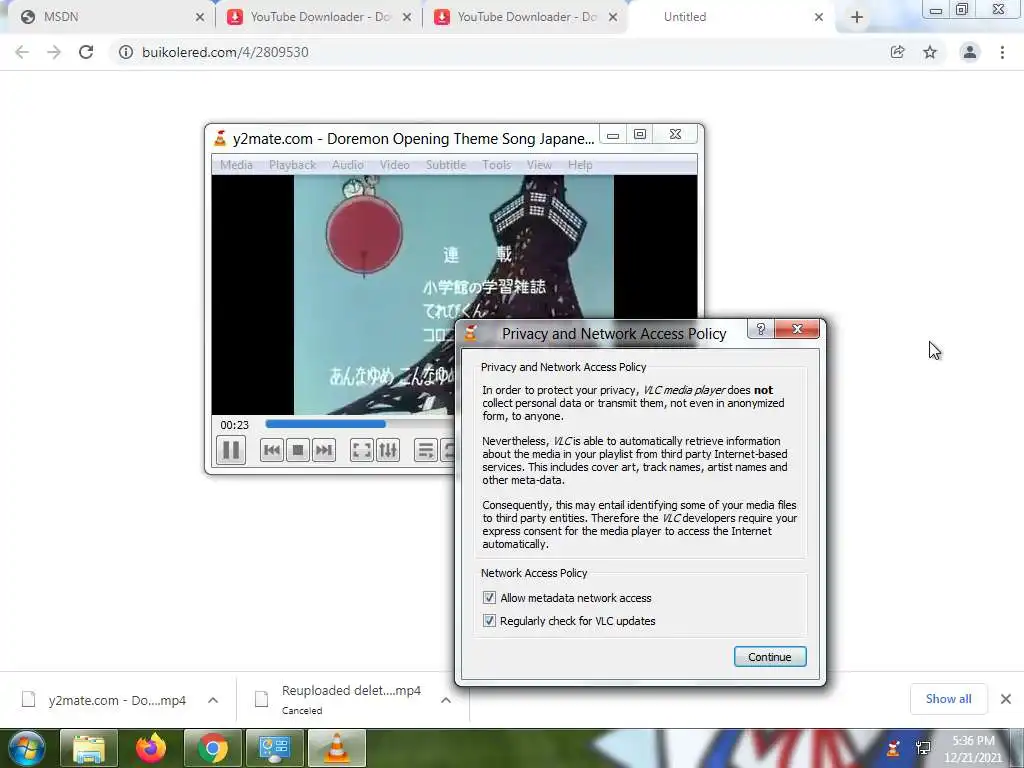The height and width of the screenshot is (768, 1024).
Task: Open control panel icon on taskbar
Action: pos(275,748)
